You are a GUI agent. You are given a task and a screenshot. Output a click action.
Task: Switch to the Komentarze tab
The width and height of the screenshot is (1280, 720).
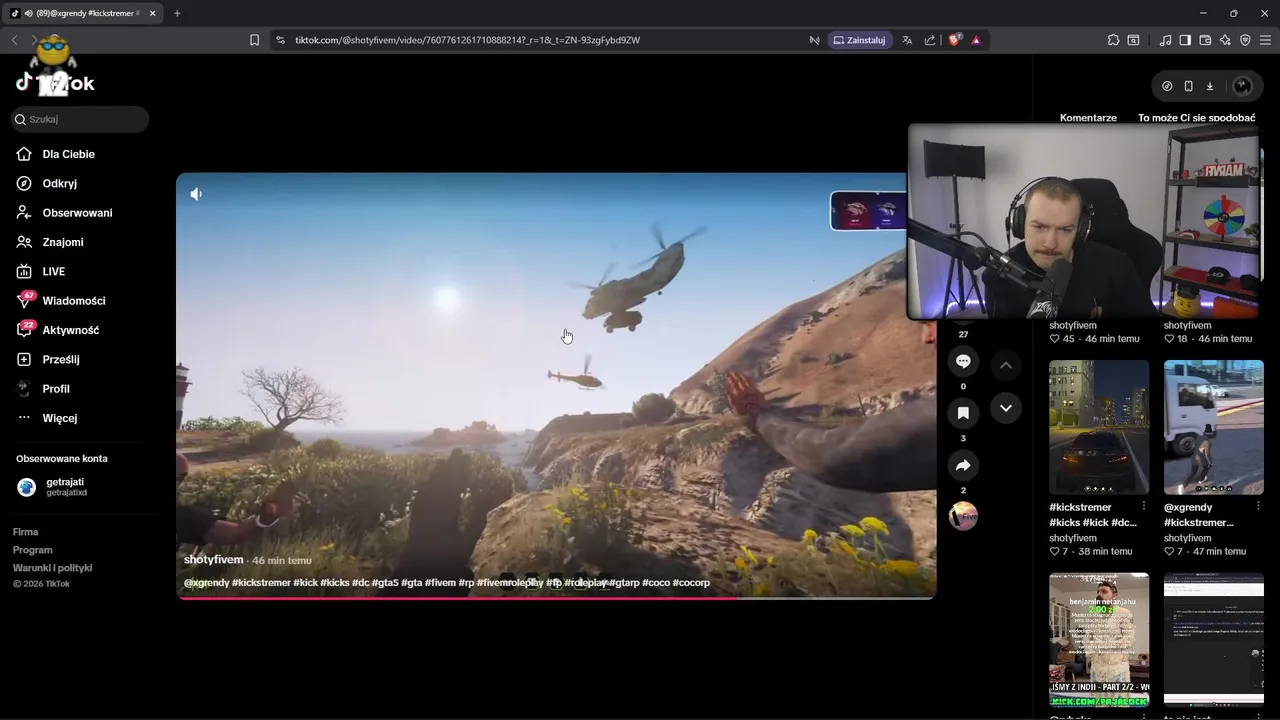click(x=1088, y=118)
